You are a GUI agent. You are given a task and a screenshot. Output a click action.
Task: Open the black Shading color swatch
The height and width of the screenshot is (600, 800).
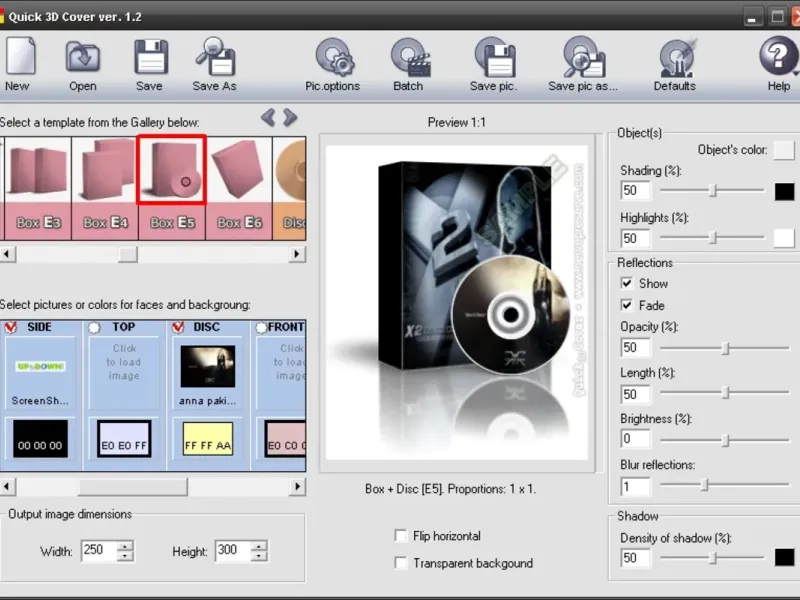[x=784, y=192]
